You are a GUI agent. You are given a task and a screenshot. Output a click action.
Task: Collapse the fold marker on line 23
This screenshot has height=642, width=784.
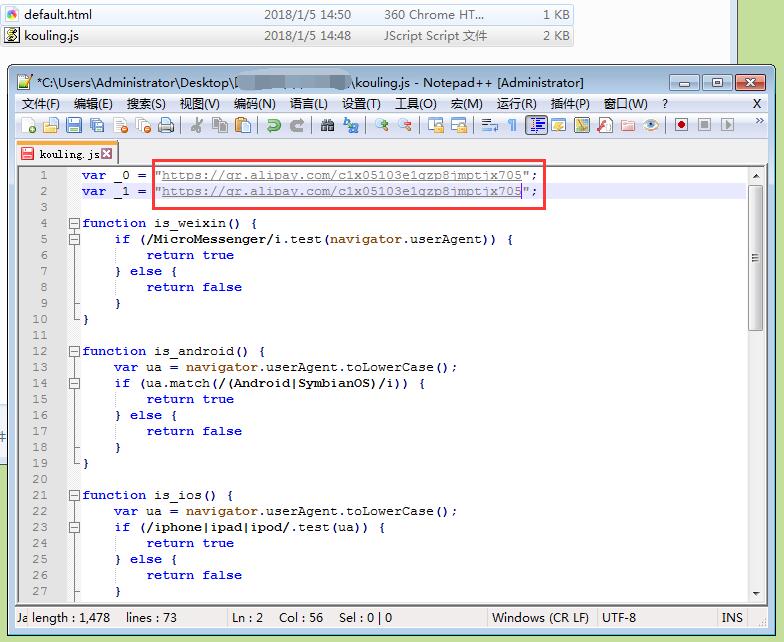tap(74, 527)
